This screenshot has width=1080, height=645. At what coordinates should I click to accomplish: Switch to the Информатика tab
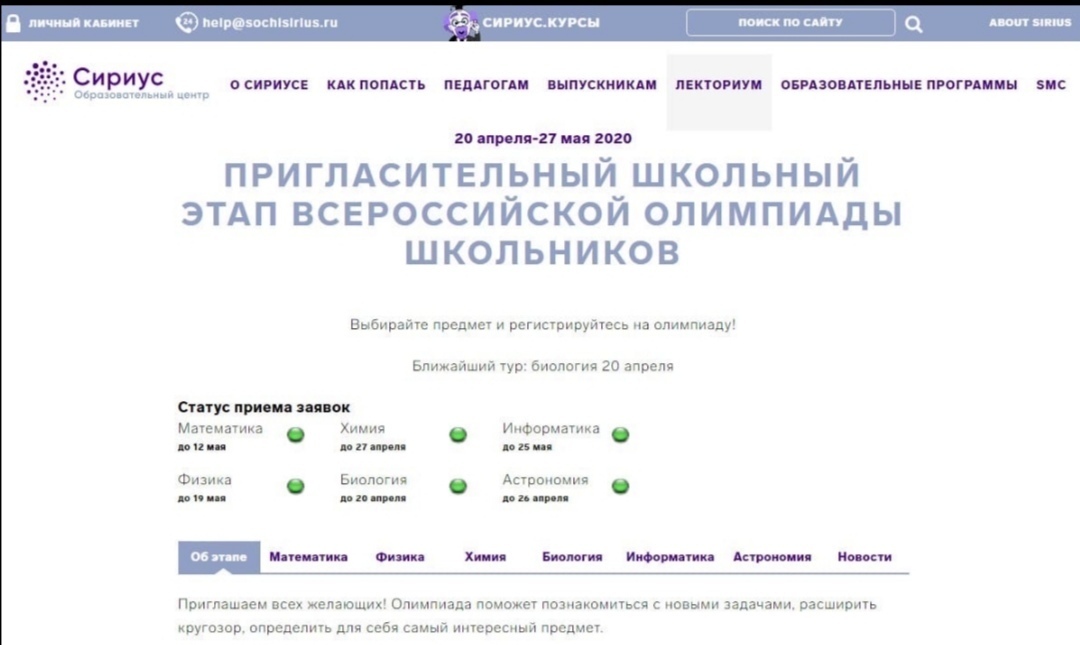670,557
